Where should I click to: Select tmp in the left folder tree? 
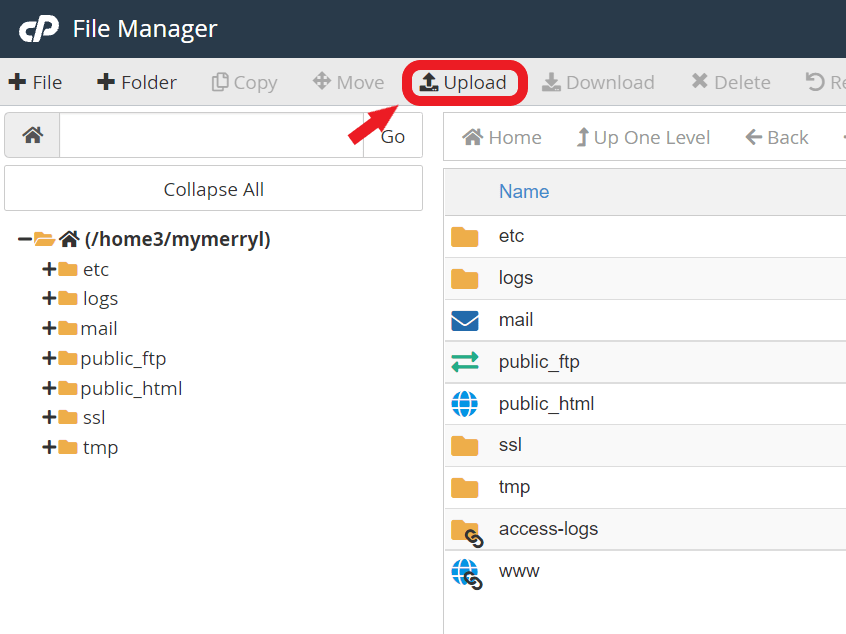100,447
